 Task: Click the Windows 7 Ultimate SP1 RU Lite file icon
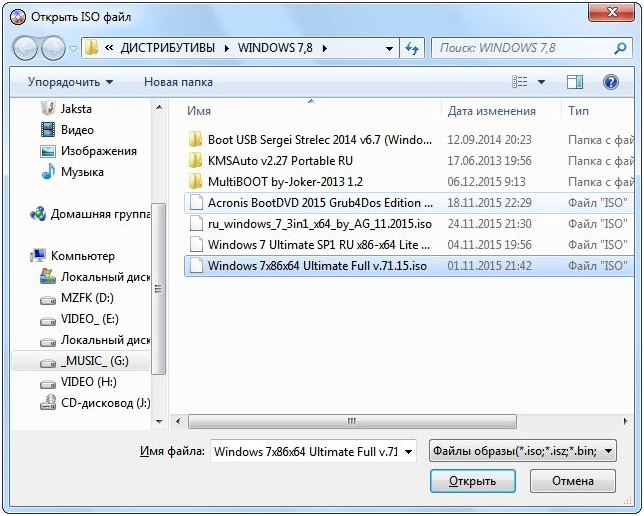coord(196,244)
